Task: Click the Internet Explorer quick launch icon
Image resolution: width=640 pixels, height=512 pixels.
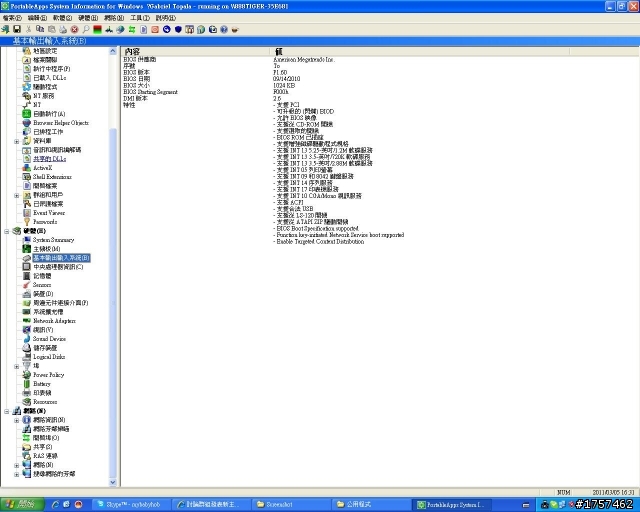Action: [55, 505]
